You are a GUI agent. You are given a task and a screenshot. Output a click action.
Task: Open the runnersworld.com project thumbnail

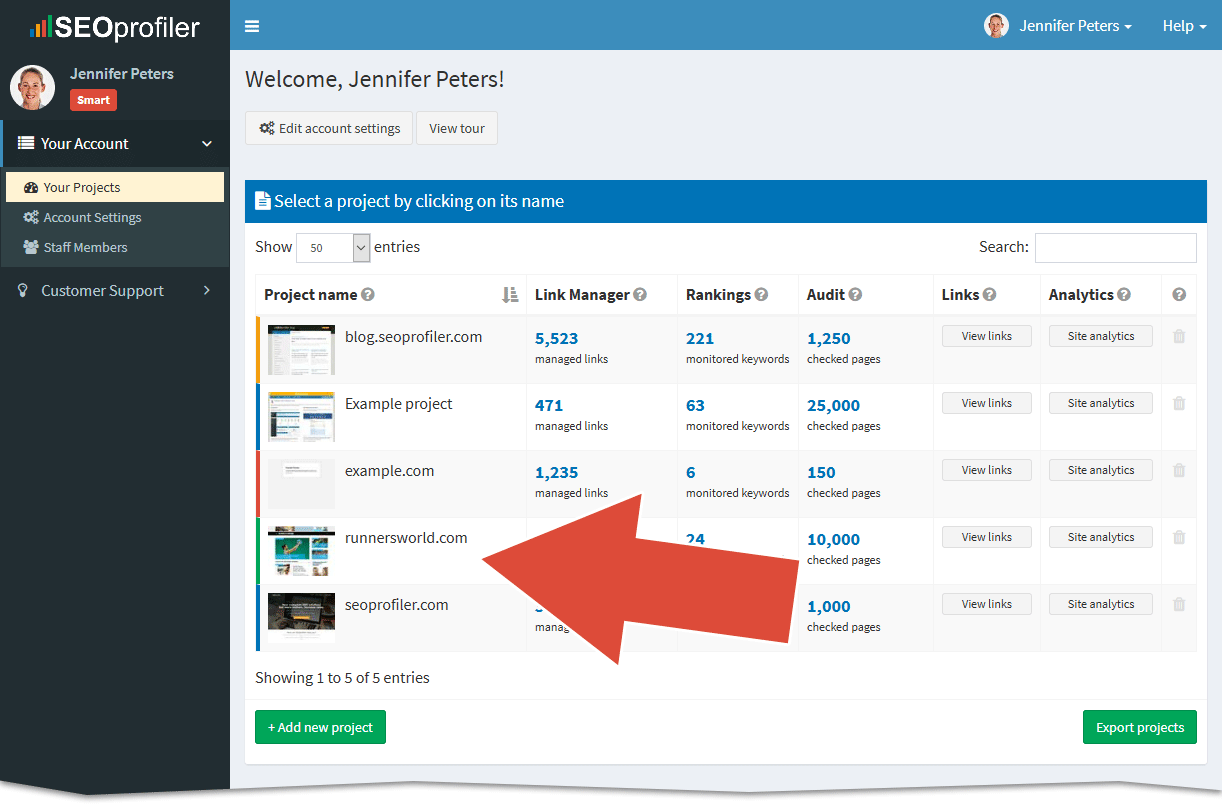tap(301, 551)
